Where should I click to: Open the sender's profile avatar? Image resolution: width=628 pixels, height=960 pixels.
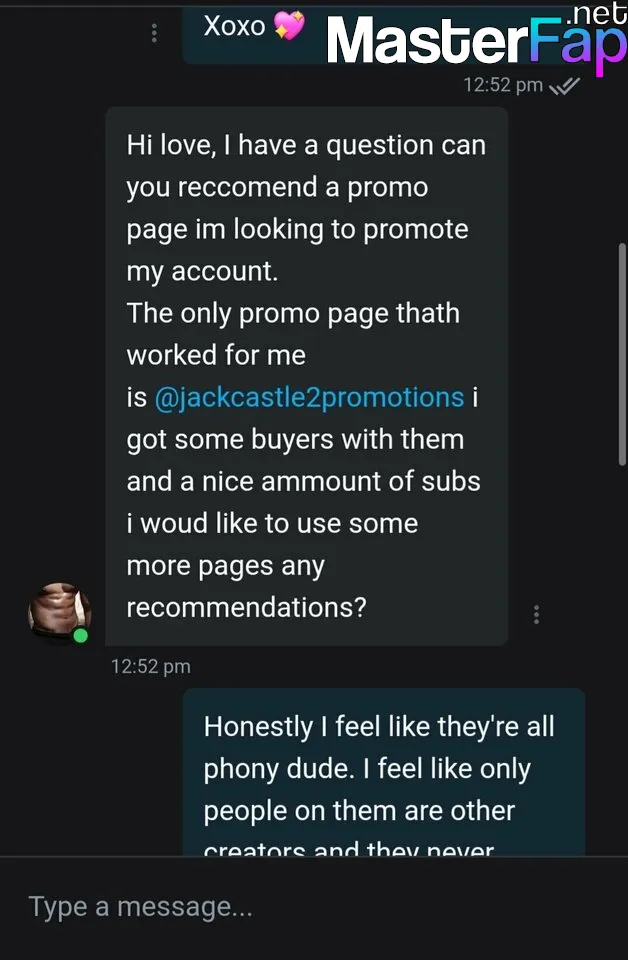pos(58,612)
